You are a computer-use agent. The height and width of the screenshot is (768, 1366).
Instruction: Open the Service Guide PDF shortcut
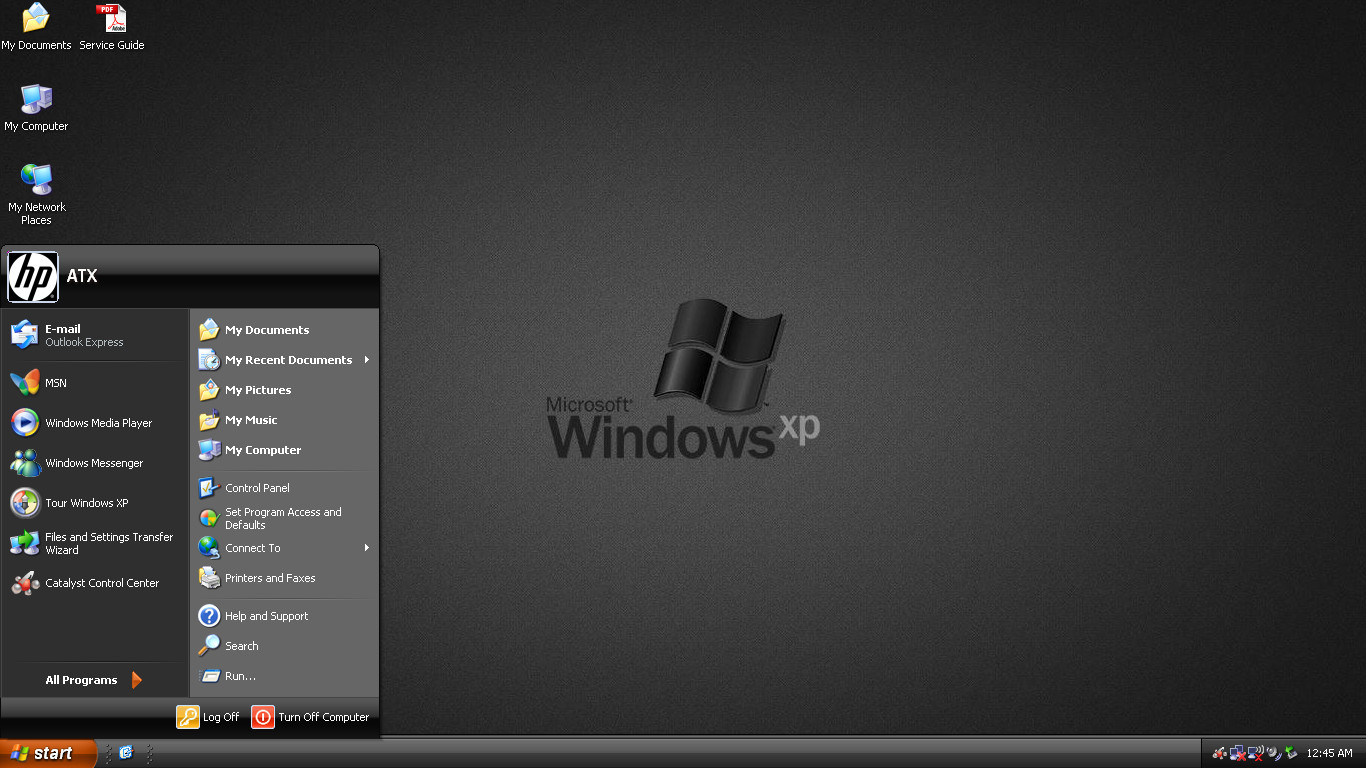point(111,27)
